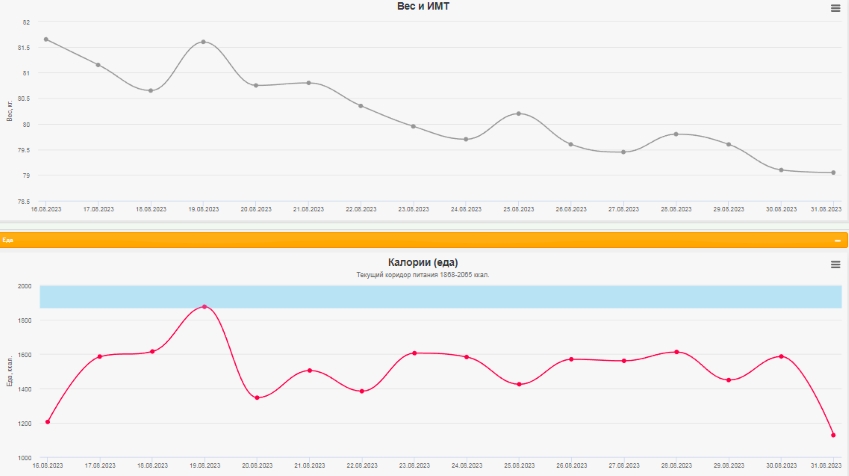Click weight peak point on 19.08.2023
Viewport: 849px width, 476px height.
[204, 42]
